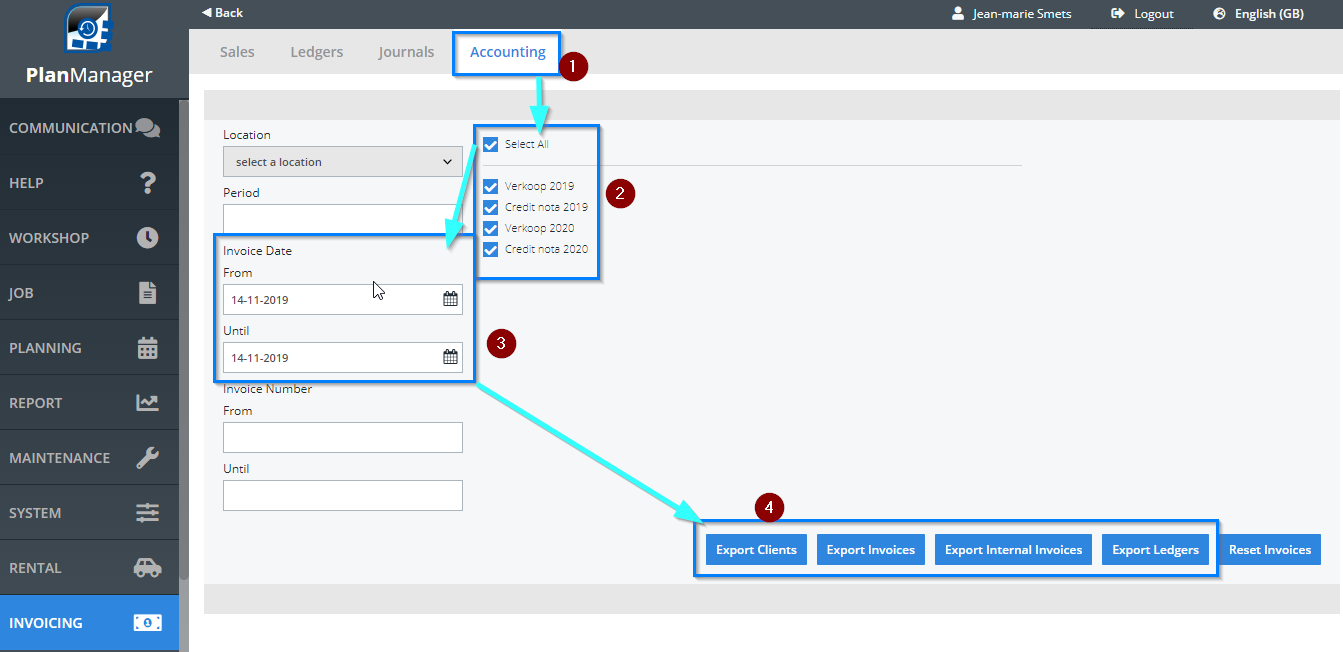The image size is (1343, 652).
Task: Click the 'Credit nota 2020' journal label
Action: [x=546, y=249]
